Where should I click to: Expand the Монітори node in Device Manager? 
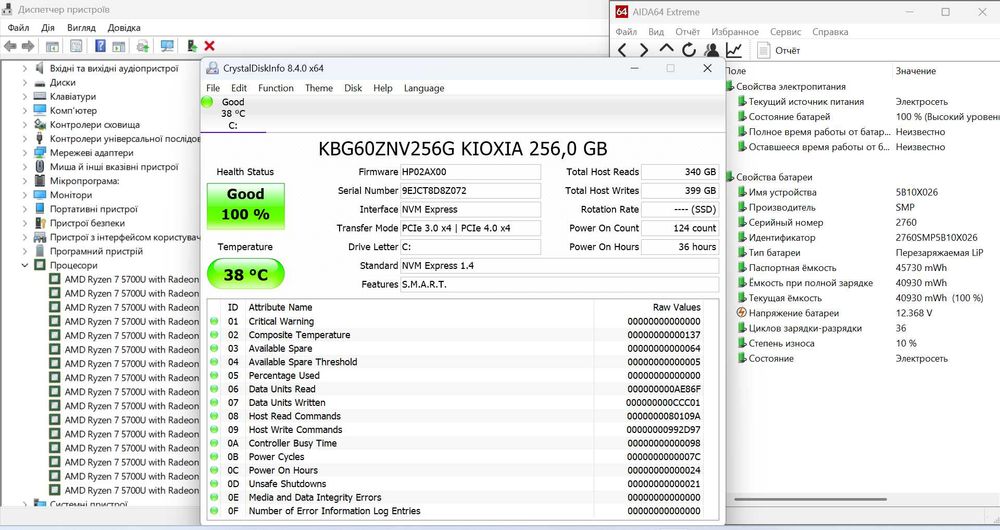coord(25,195)
